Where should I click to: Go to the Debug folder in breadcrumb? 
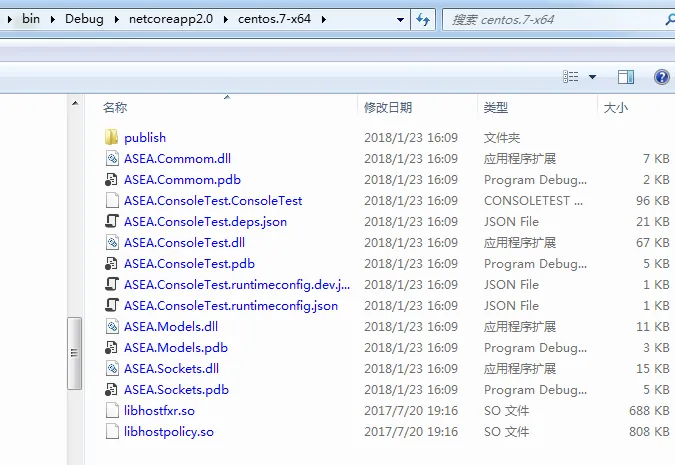(x=84, y=19)
